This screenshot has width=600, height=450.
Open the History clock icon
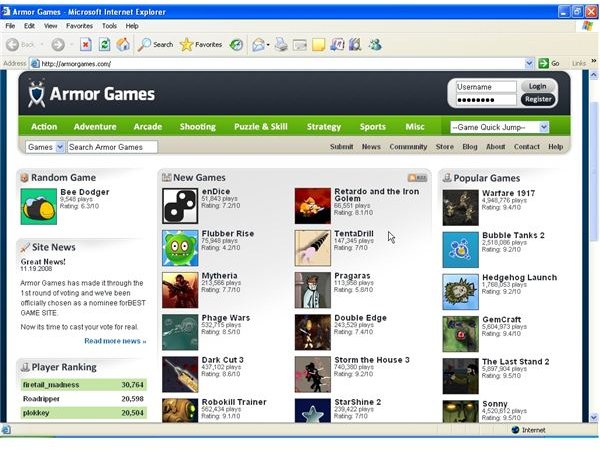pyautogui.click(x=236, y=45)
